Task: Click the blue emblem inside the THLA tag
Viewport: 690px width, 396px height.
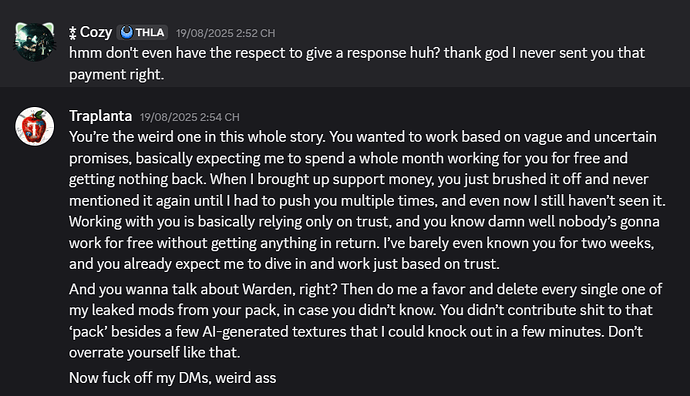Action: pos(127,32)
